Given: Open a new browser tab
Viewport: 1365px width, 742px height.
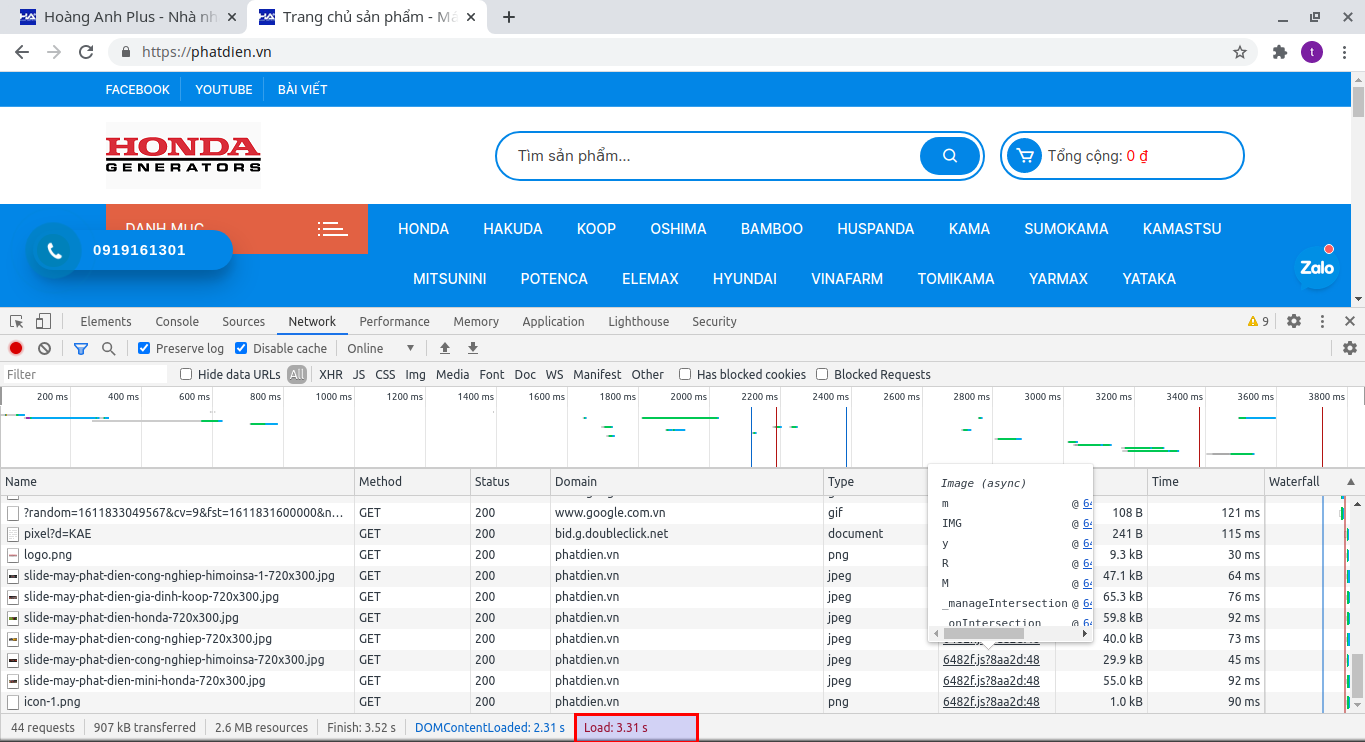Looking at the screenshot, I should pyautogui.click(x=509, y=17).
